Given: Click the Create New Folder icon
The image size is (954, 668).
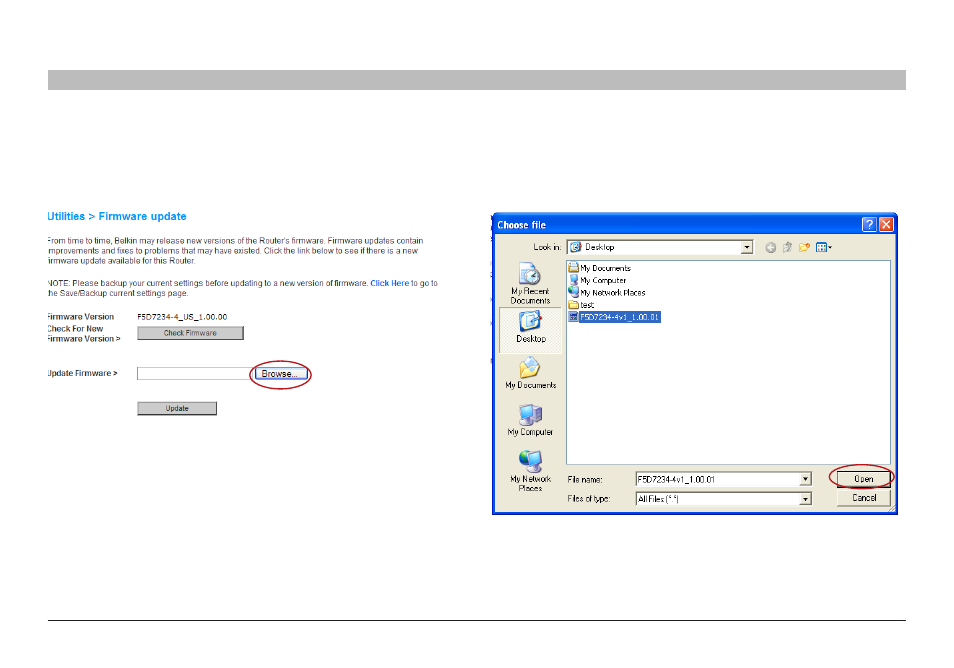Looking at the screenshot, I should pyautogui.click(x=804, y=247).
